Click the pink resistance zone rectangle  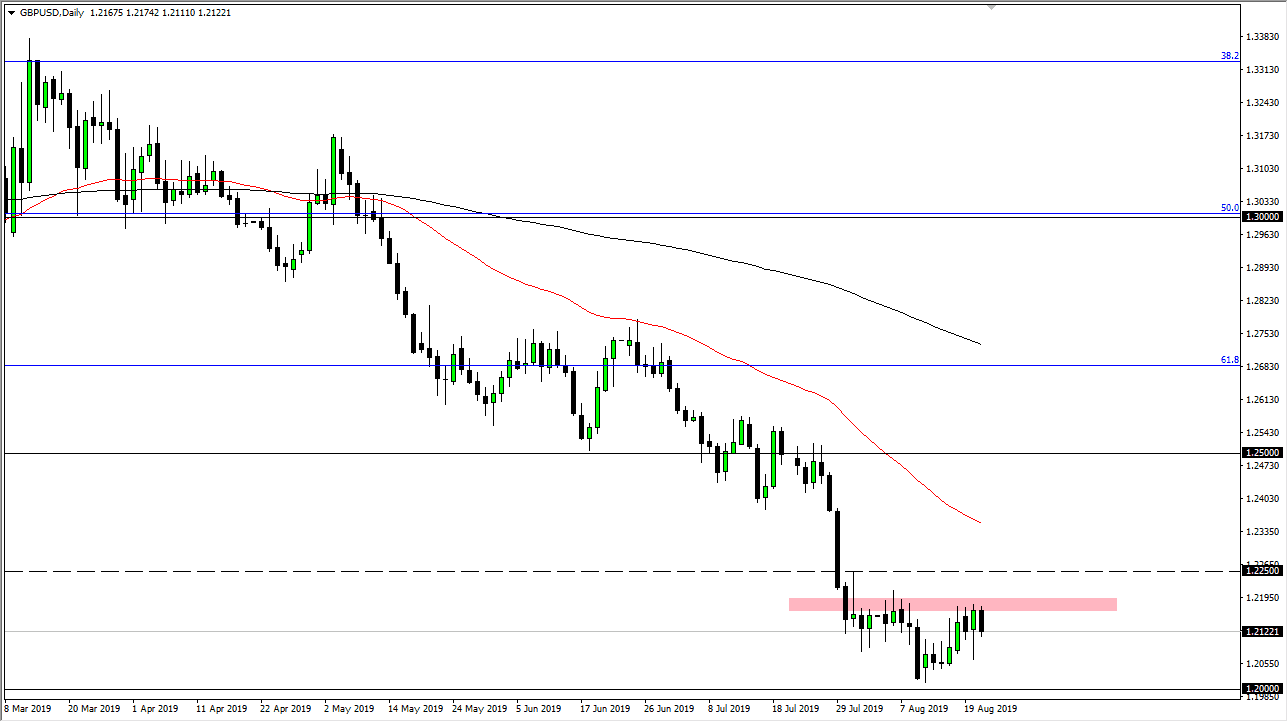950,603
